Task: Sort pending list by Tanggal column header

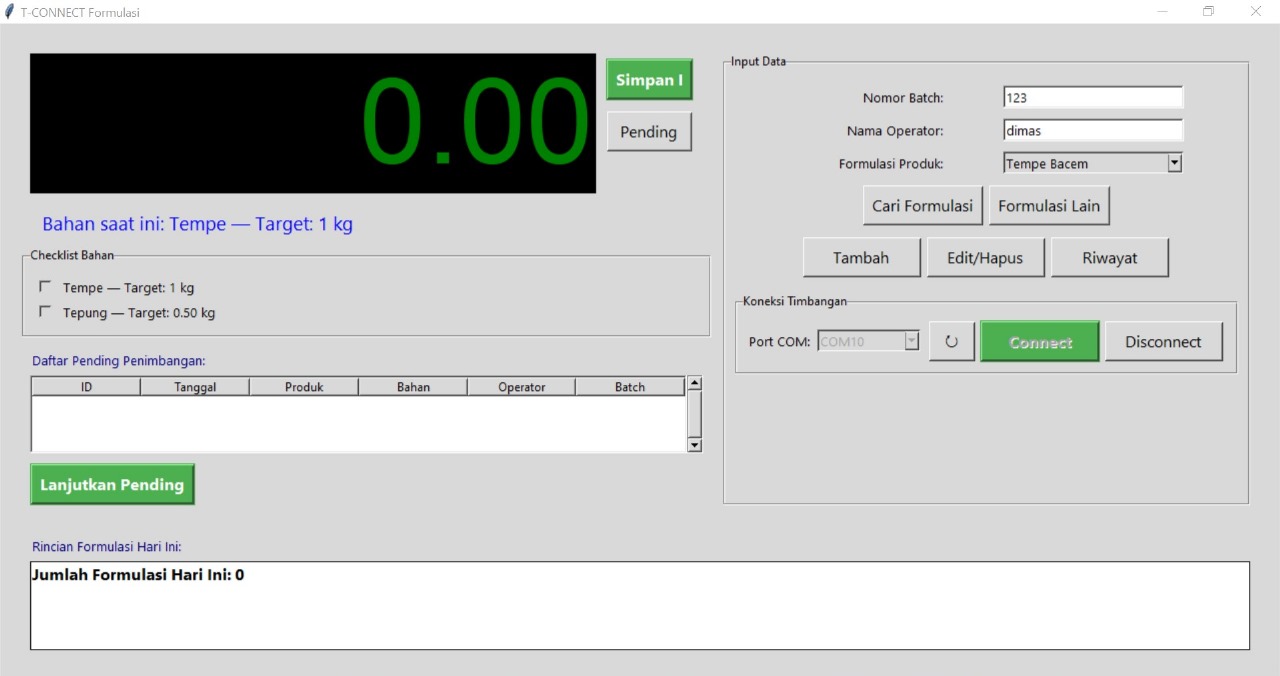Action: (195, 387)
